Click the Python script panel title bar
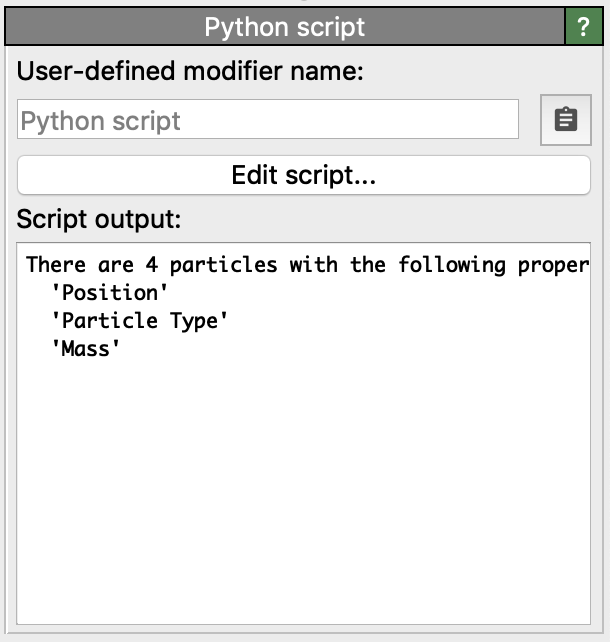This screenshot has width=610, height=642. click(x=285, y=27)
